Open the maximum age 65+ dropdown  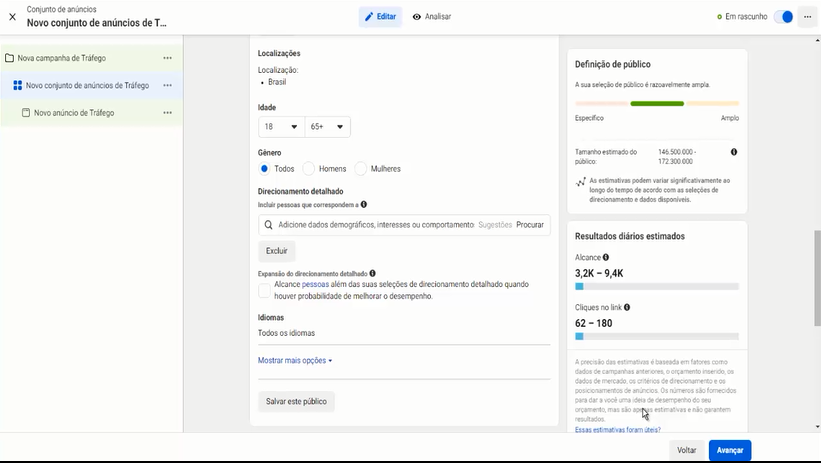pyautogui.click(x=327, y=127)
